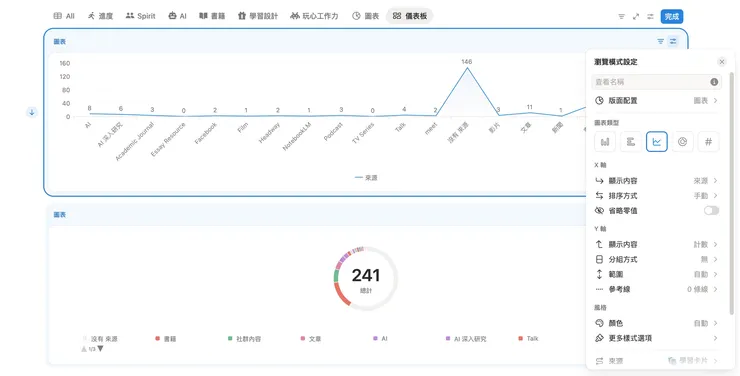Switch to the 進度 tab
Image resolution: width=740 pixels, height=376 pixels.
(x=100, y=16)
